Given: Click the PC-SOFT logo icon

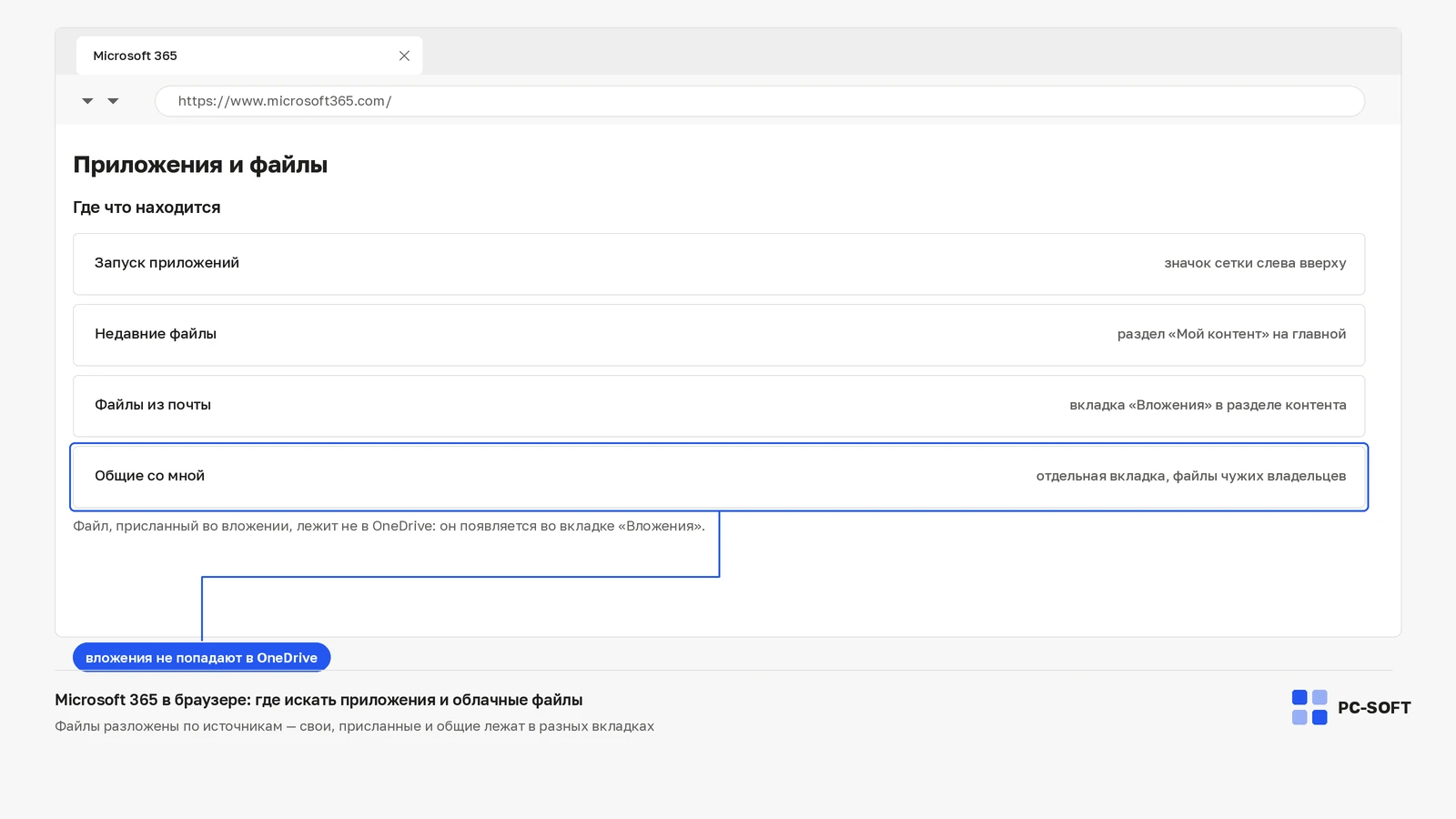Looking at the screenshot, I should (x=1309, y=707).
